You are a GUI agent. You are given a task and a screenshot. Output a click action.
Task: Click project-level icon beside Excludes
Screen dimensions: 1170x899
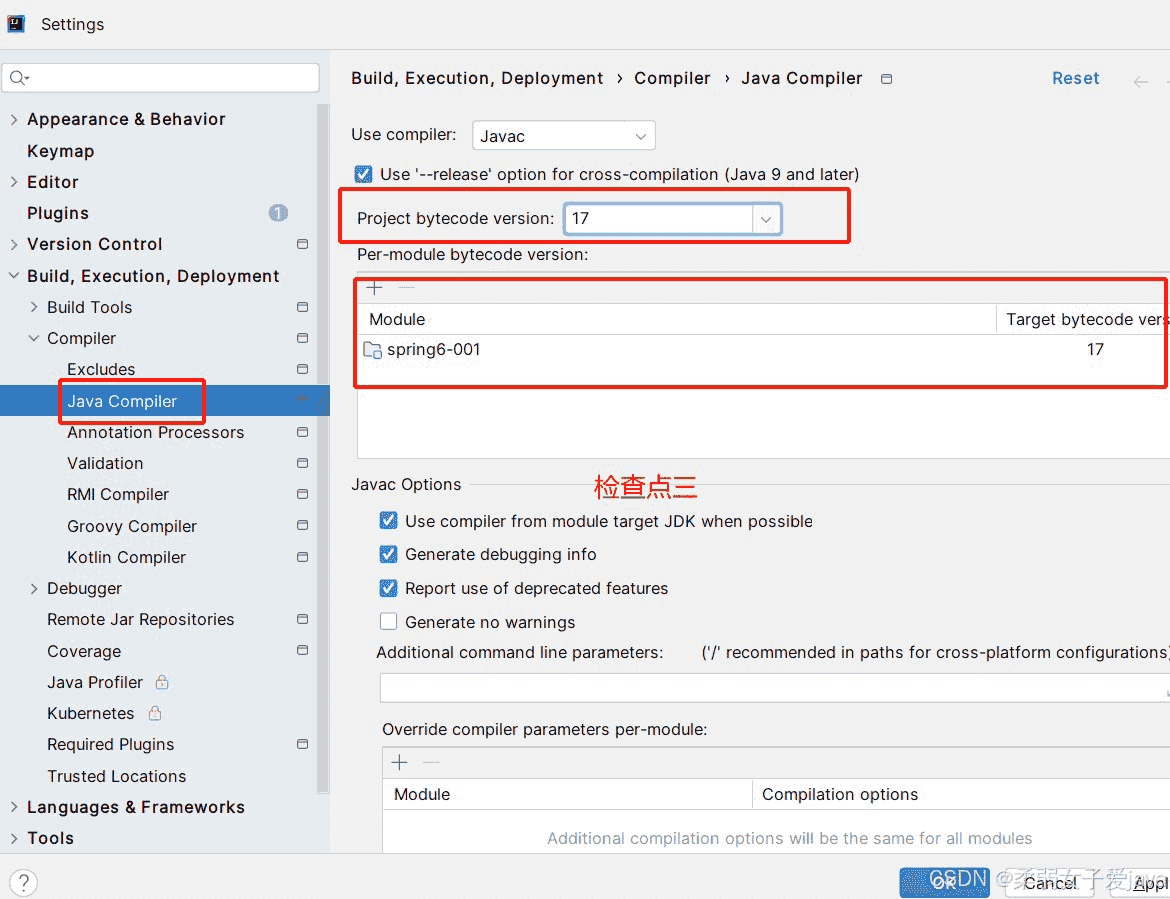302,369
